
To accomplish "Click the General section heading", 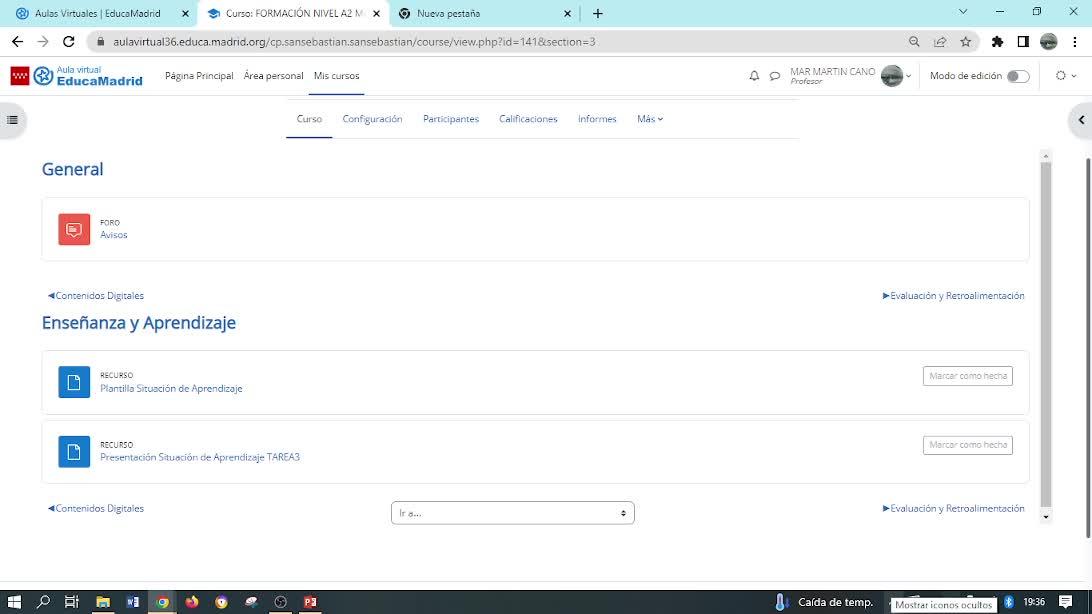I will [x=72, y=169].
